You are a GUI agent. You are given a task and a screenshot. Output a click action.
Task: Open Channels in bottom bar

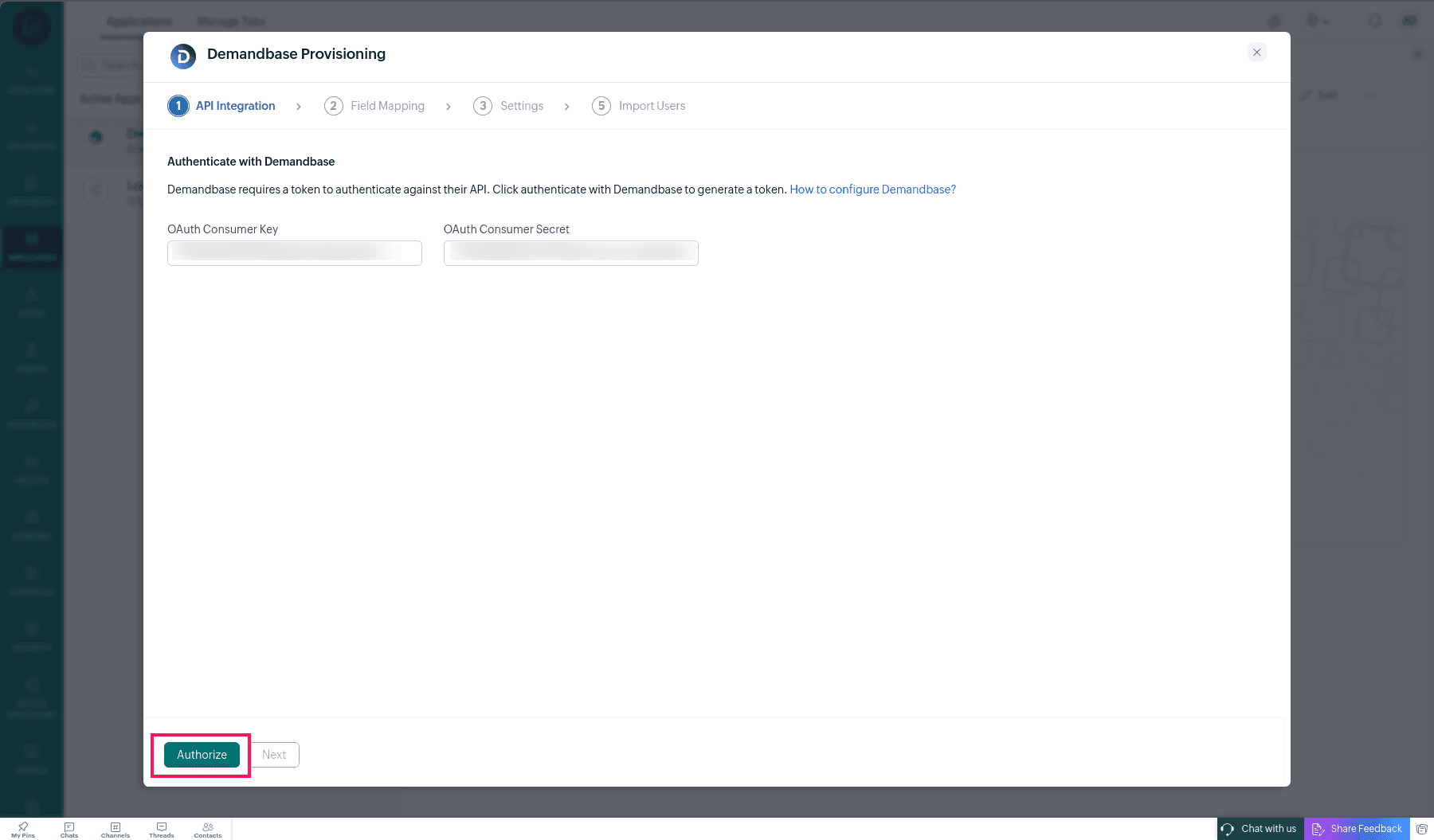click(116, 830)
